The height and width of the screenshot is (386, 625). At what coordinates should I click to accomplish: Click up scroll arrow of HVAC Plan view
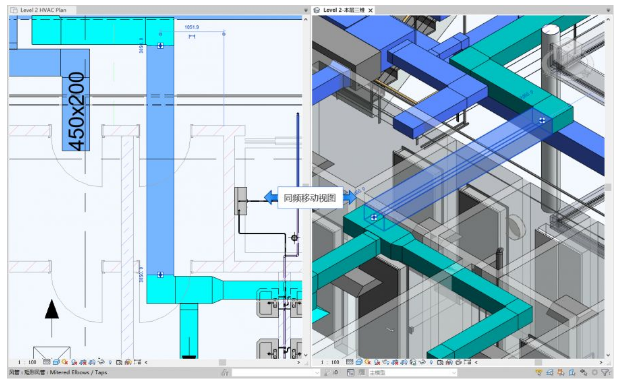click(306, 19)
